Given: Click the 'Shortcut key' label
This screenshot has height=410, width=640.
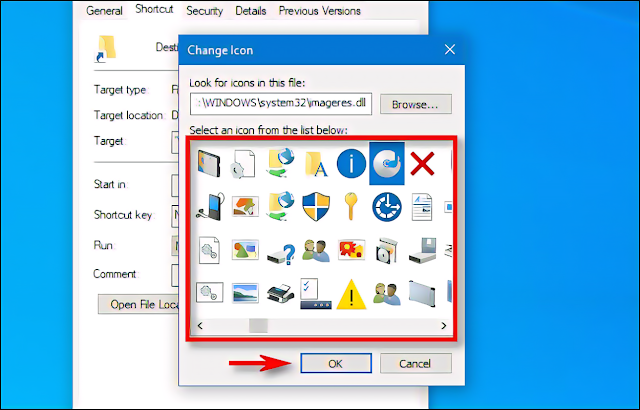Looking at the screenshot, I should 124,215.
